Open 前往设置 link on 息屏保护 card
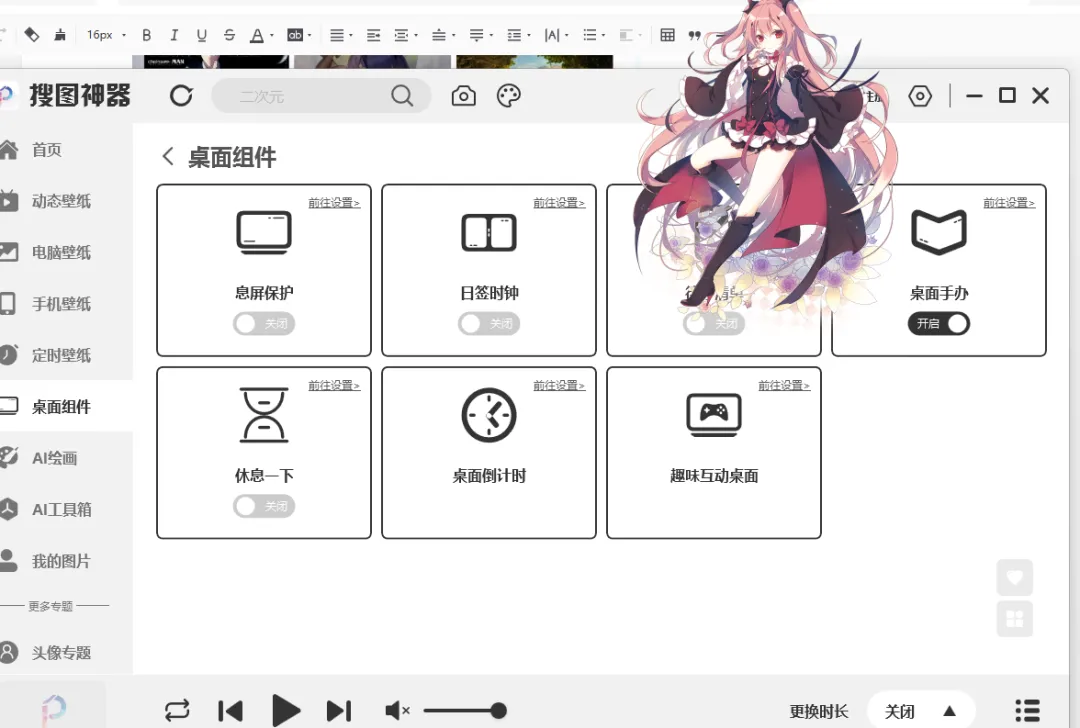Screen dimensions: 1080x728 point(334,202)
